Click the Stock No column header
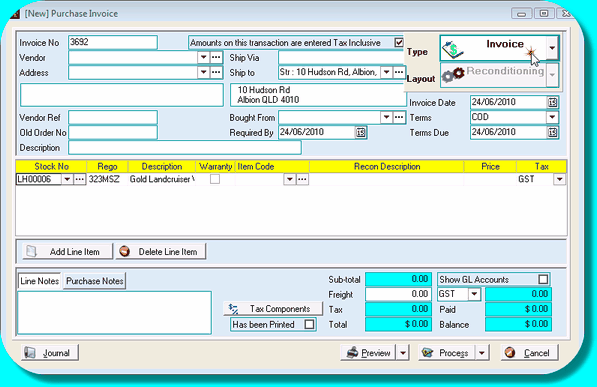Viewport: 597px width, 387px height. point(51,166)
